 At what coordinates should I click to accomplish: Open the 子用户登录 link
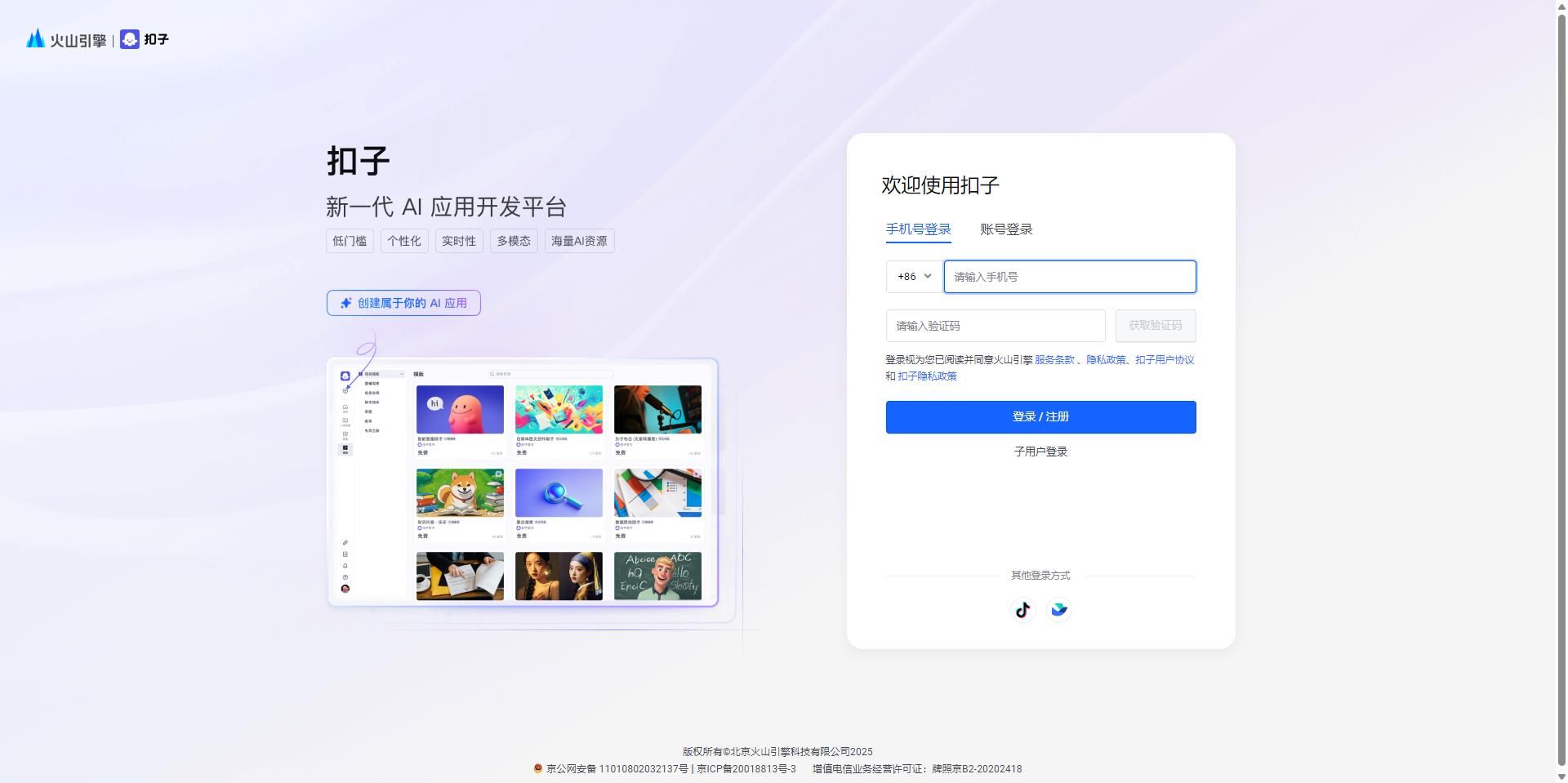1040,452
